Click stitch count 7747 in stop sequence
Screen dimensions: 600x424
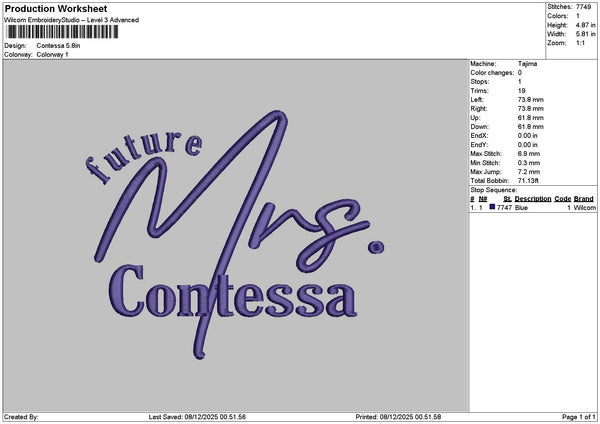[504, 207]
